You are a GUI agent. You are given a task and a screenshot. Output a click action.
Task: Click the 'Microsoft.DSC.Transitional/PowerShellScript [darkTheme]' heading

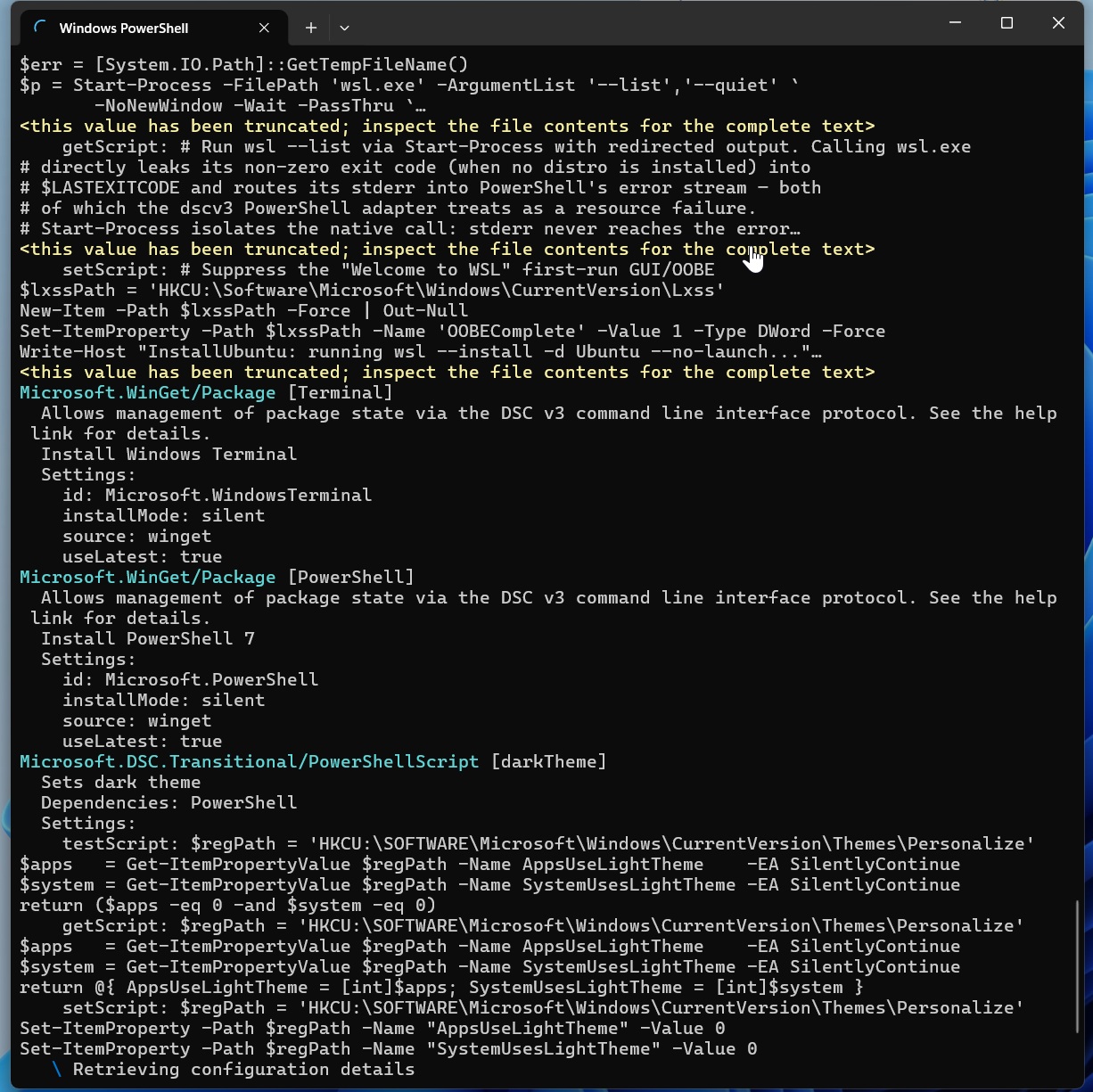coord(313,761)
